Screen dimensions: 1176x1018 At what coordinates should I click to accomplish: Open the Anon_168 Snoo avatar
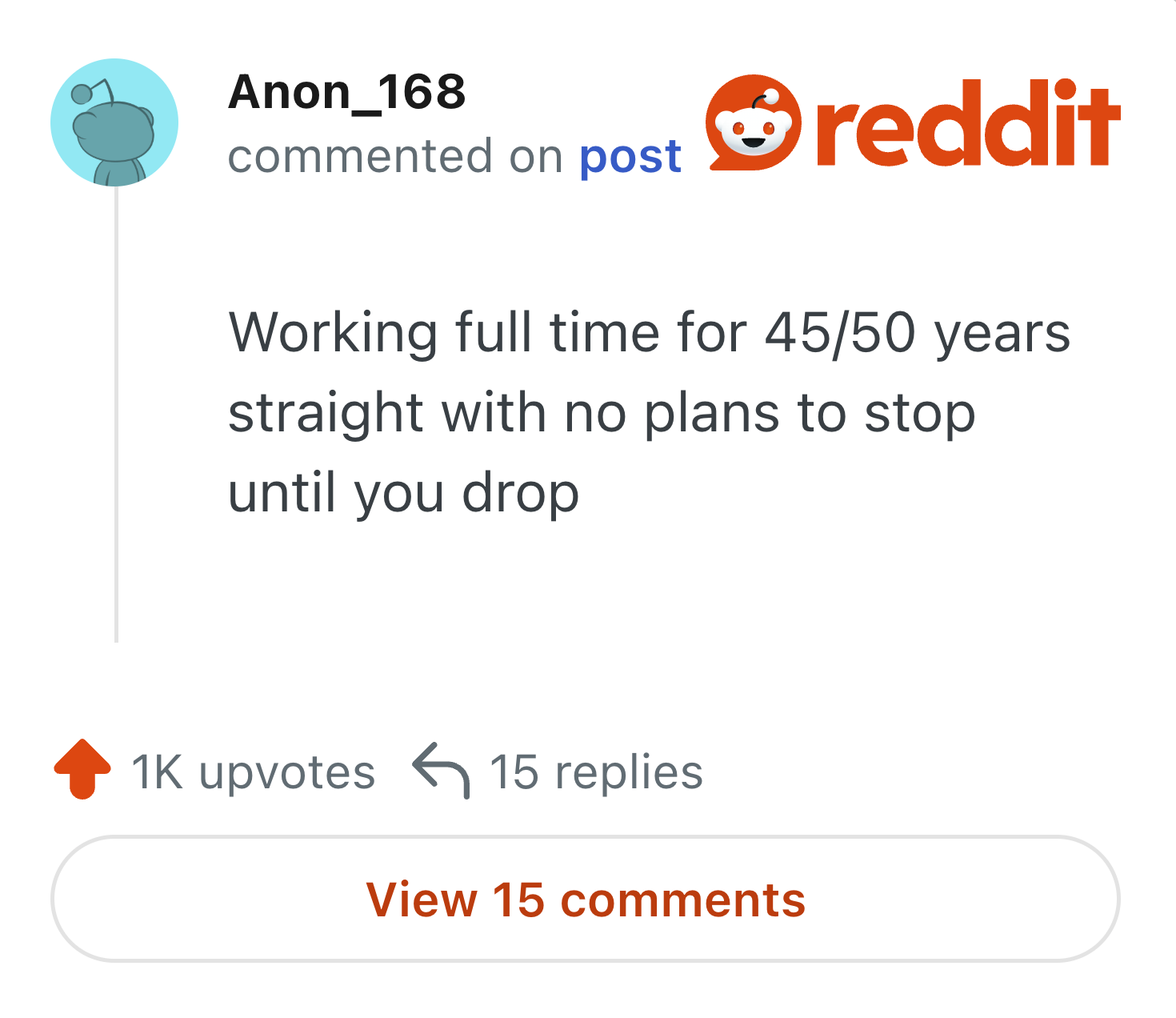click(114, 122)
